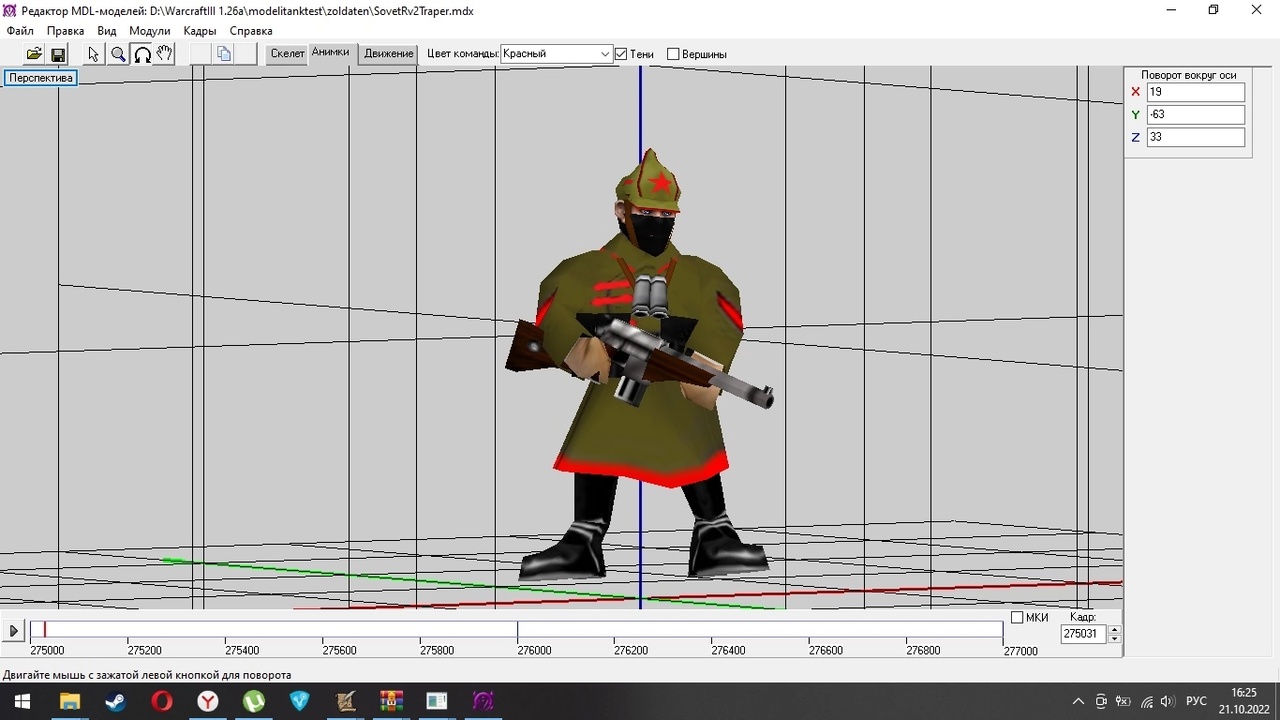Click the X axis rotation field
1280x720 pixels.
point(1196,92)
